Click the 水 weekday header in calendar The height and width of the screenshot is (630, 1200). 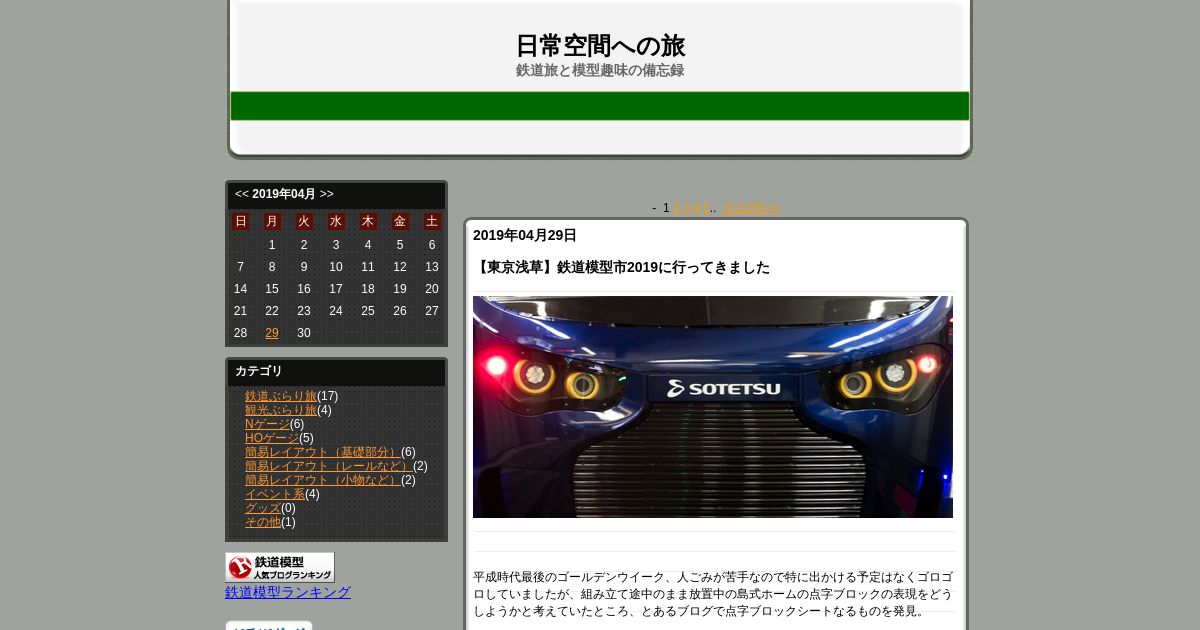[336, 221]
